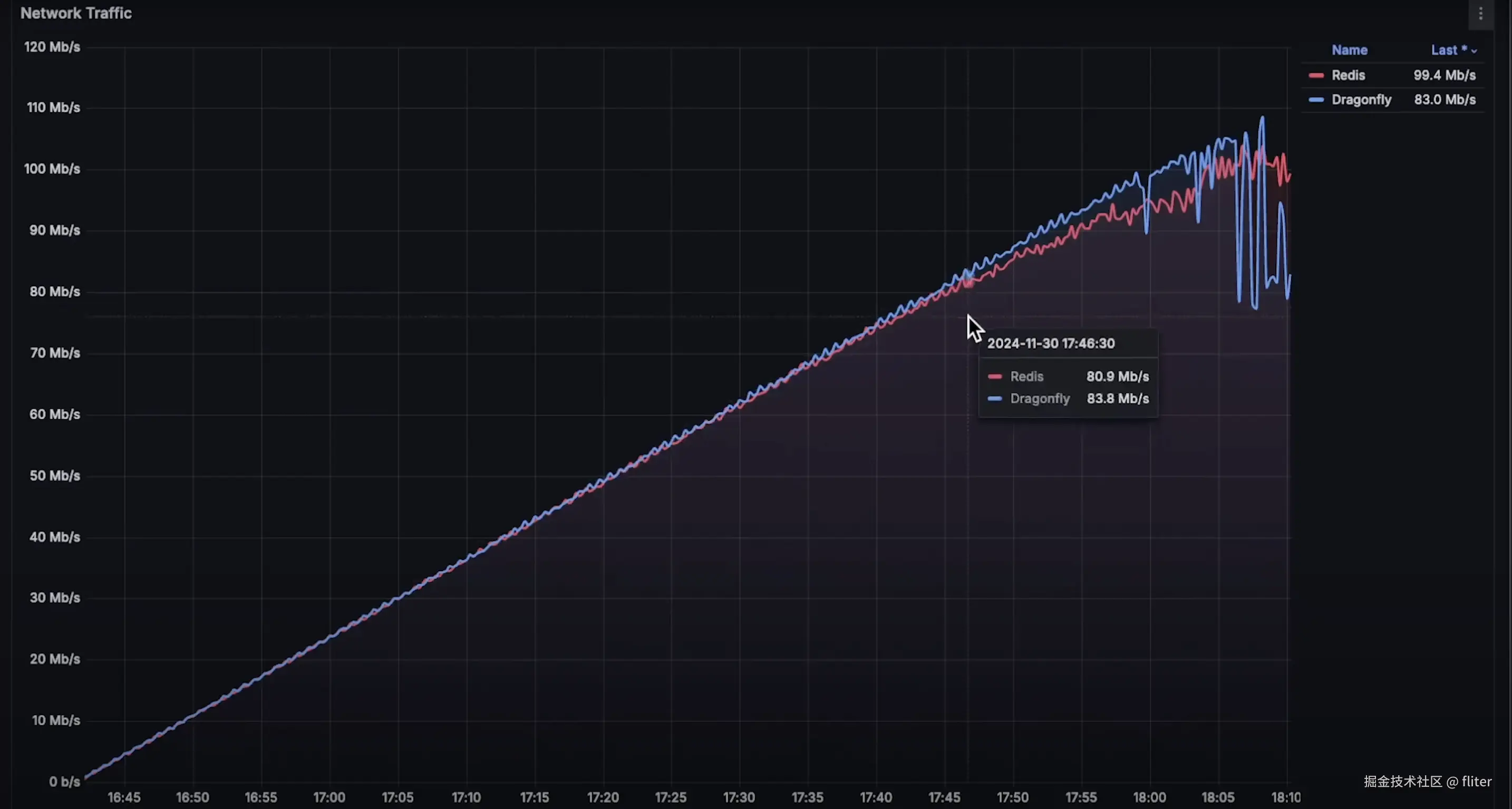The image size is (1512, 809).
Task: Click Redis 99.4 Mb/s legend value
Action: coord(1444,75)
